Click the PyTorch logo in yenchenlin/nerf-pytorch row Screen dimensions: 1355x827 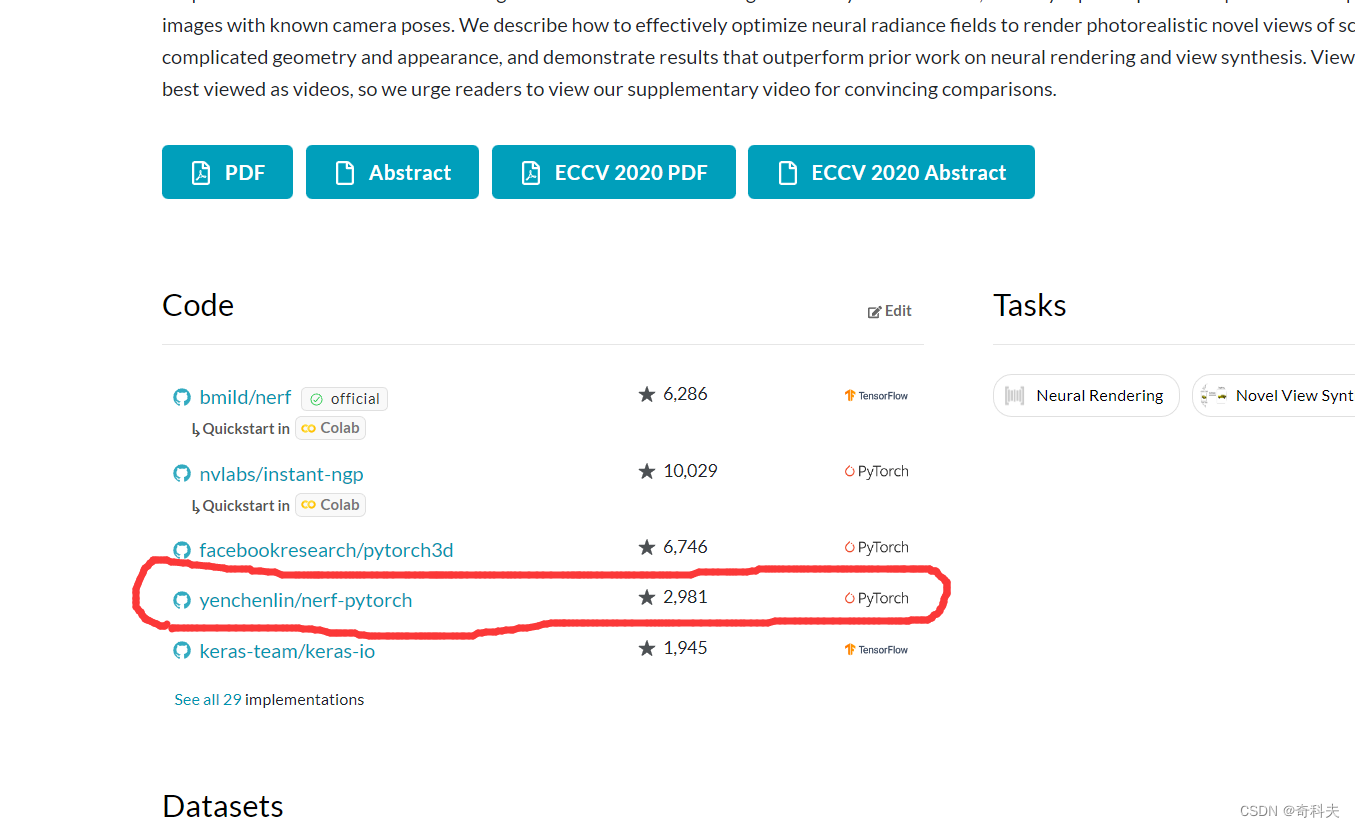(876, 598)
